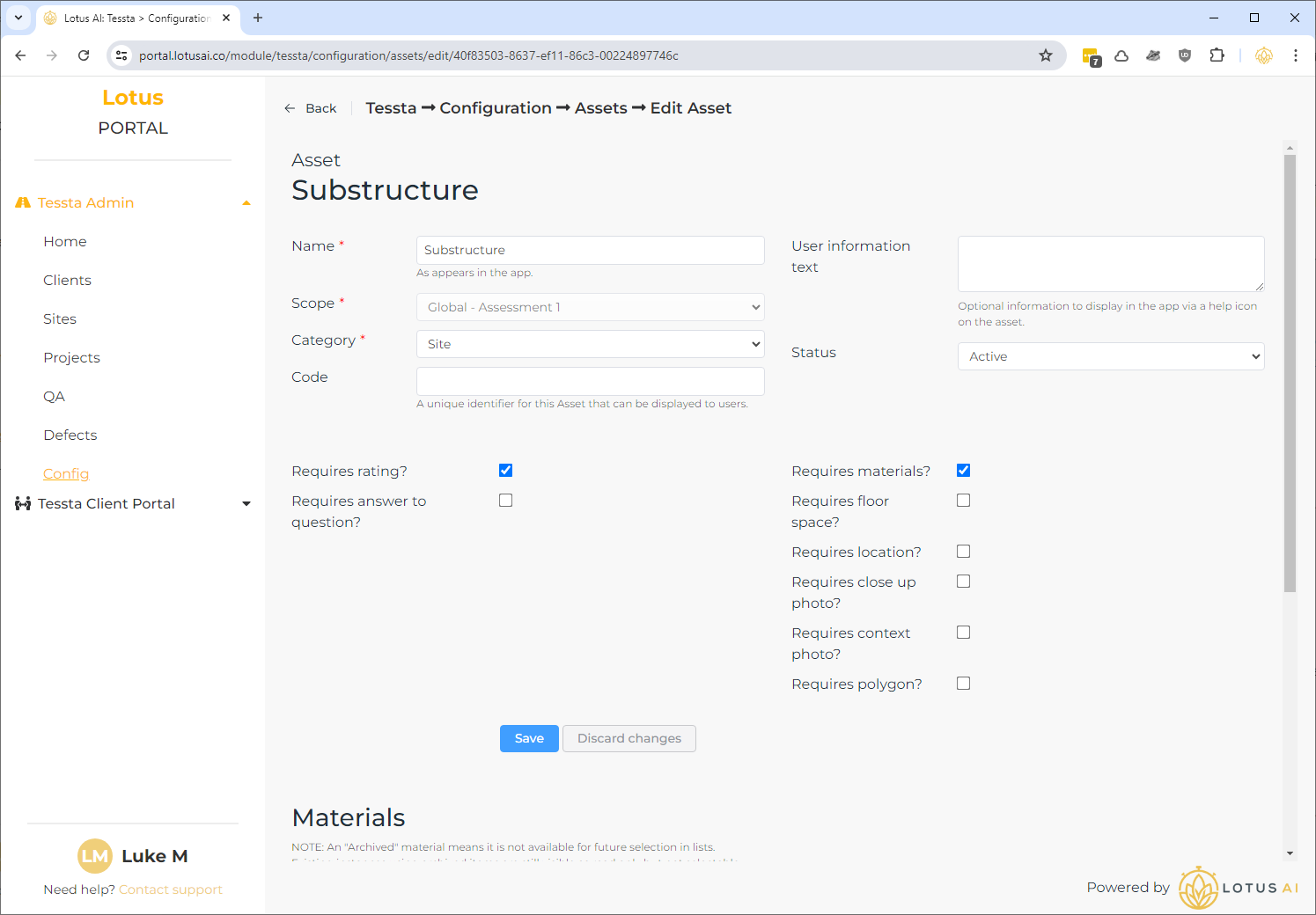Screen dimensions: 1316x915
Task: Uncheck the Requires rating checkbox
Action: [x=505, y=471]
